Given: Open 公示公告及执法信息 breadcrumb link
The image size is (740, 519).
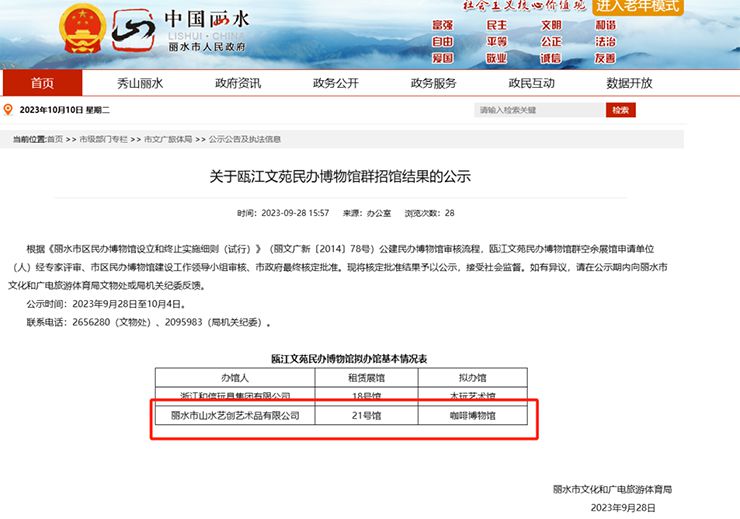Looking at the screenshot, I should 244,139.
